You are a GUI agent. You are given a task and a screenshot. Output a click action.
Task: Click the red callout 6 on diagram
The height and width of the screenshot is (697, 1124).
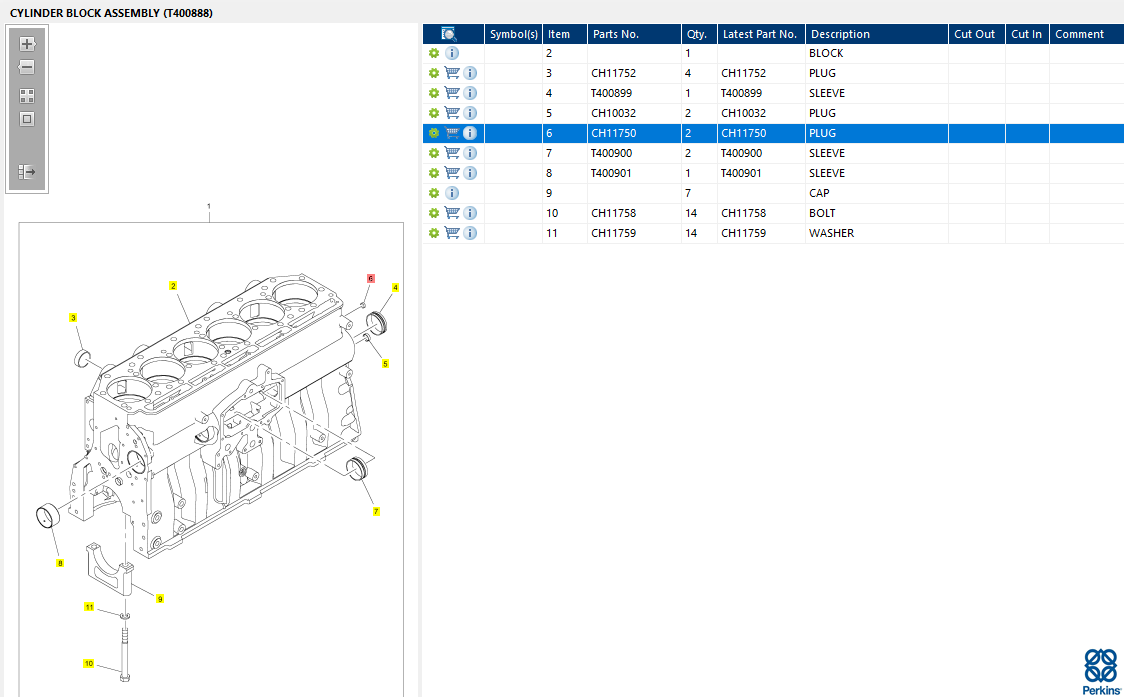[x=371, y=278]
